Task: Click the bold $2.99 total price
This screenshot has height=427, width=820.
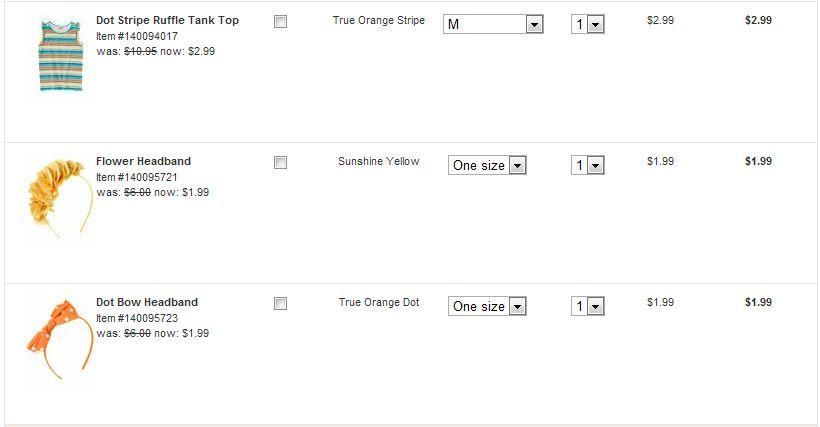Action: tap(758, 20)
